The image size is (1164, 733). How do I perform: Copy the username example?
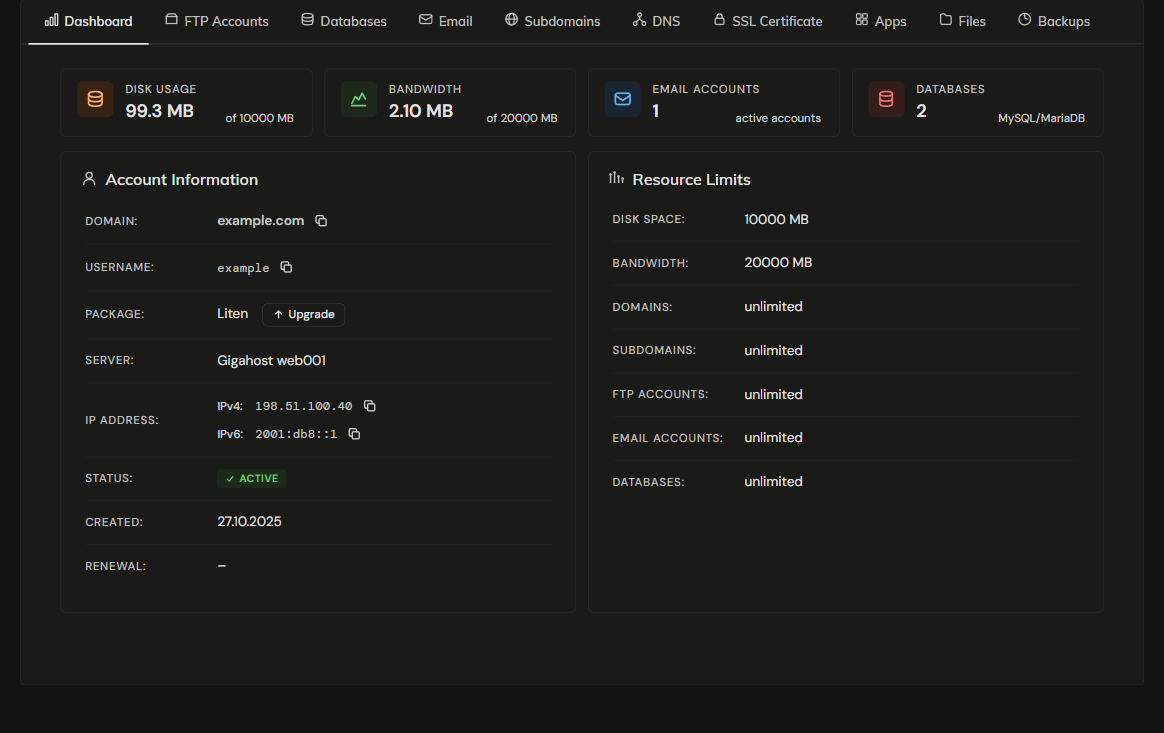point(286,267)
